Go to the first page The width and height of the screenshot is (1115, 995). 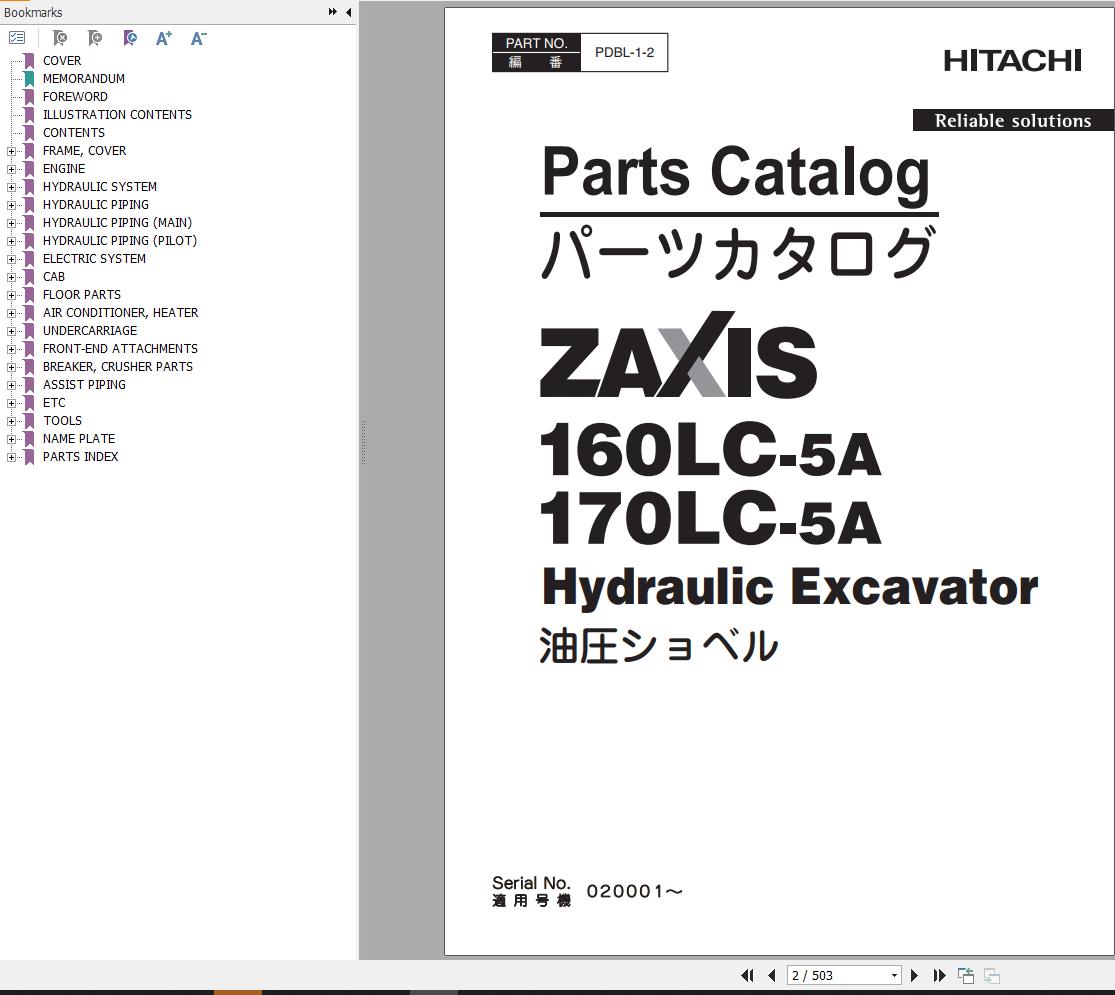[747, 975]
